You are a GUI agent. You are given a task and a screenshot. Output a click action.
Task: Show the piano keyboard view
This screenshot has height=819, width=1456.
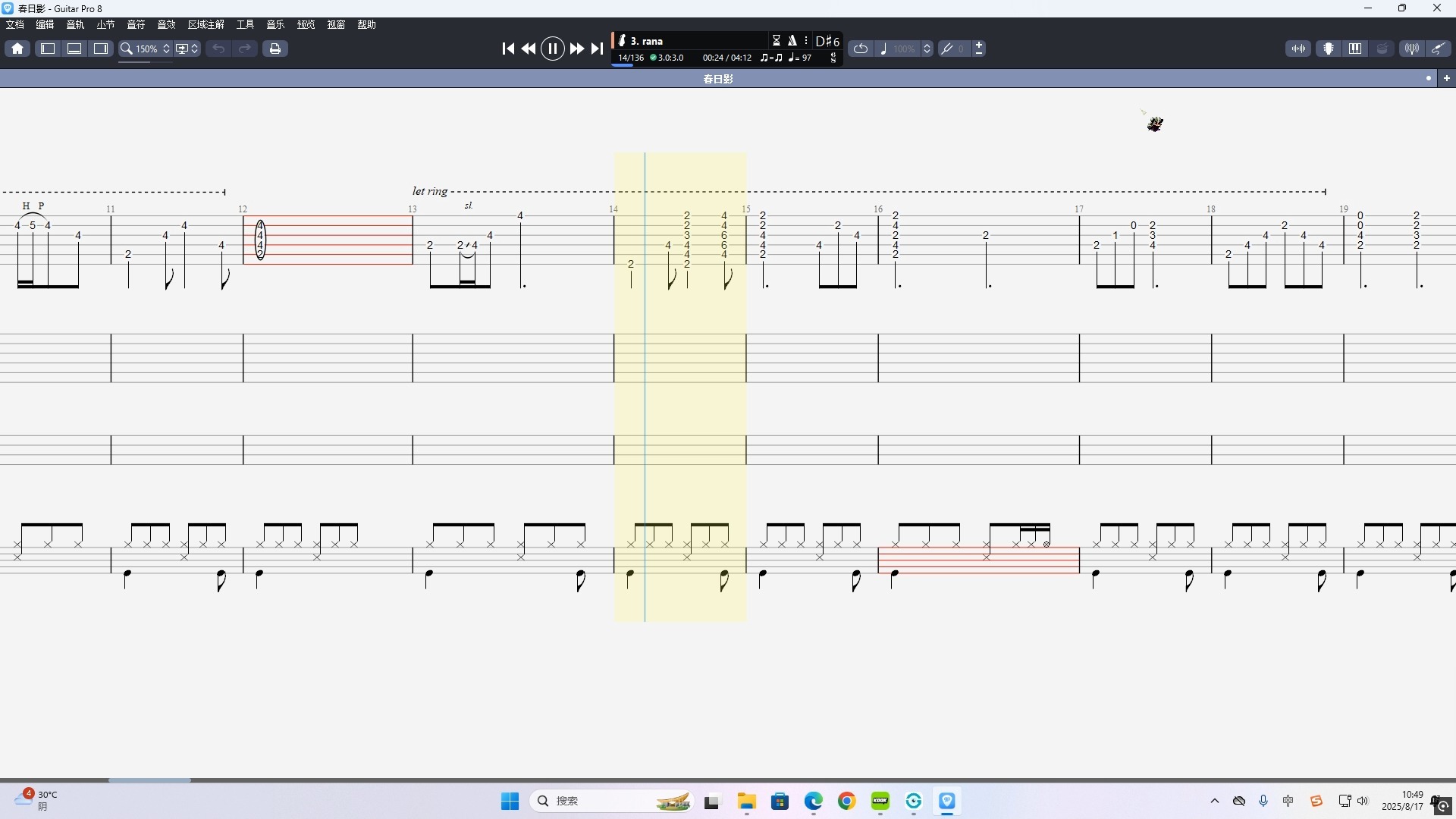(1355, 49)
